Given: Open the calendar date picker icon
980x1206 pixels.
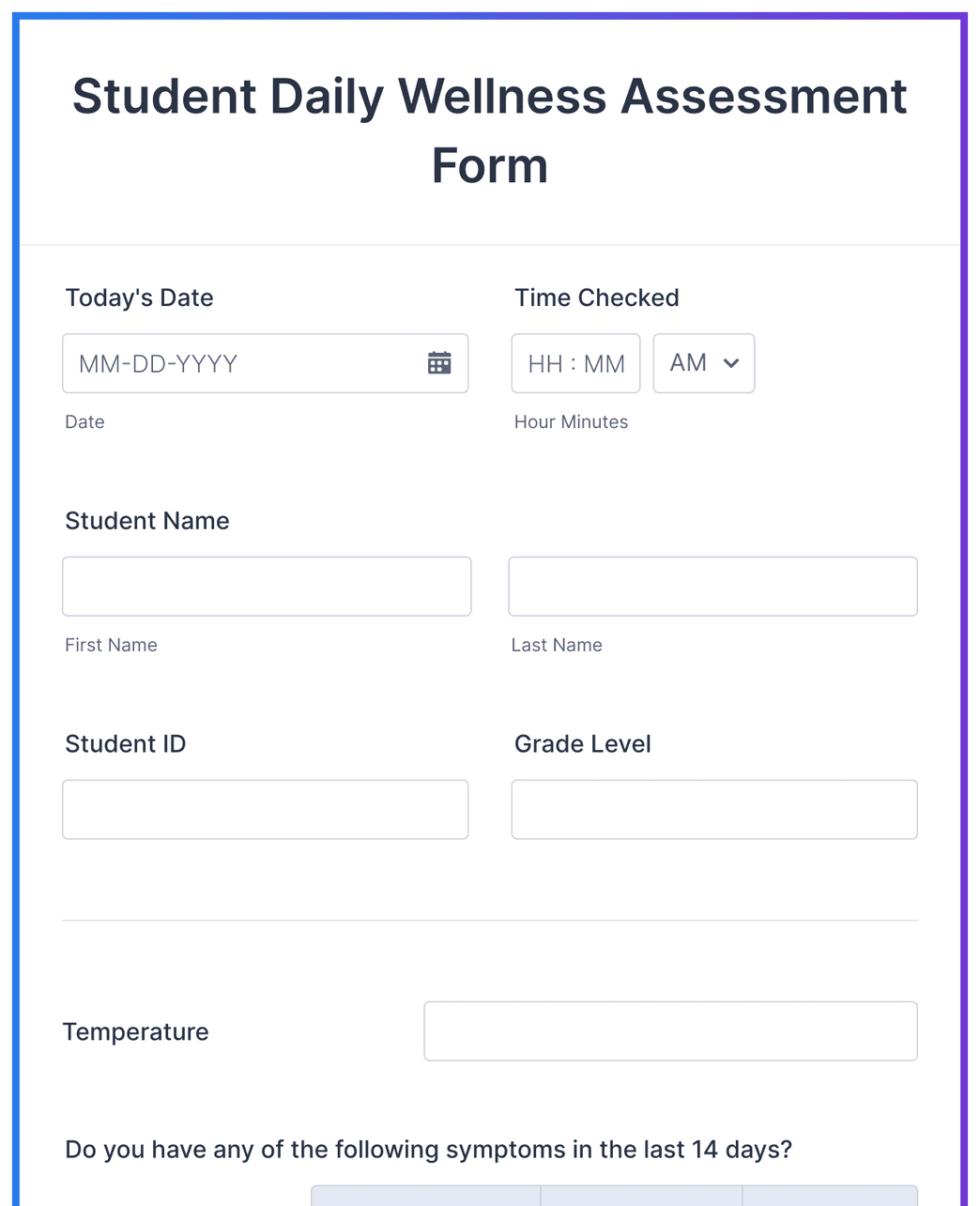Looking at the screenshot, I should click(x=439, y=363).
